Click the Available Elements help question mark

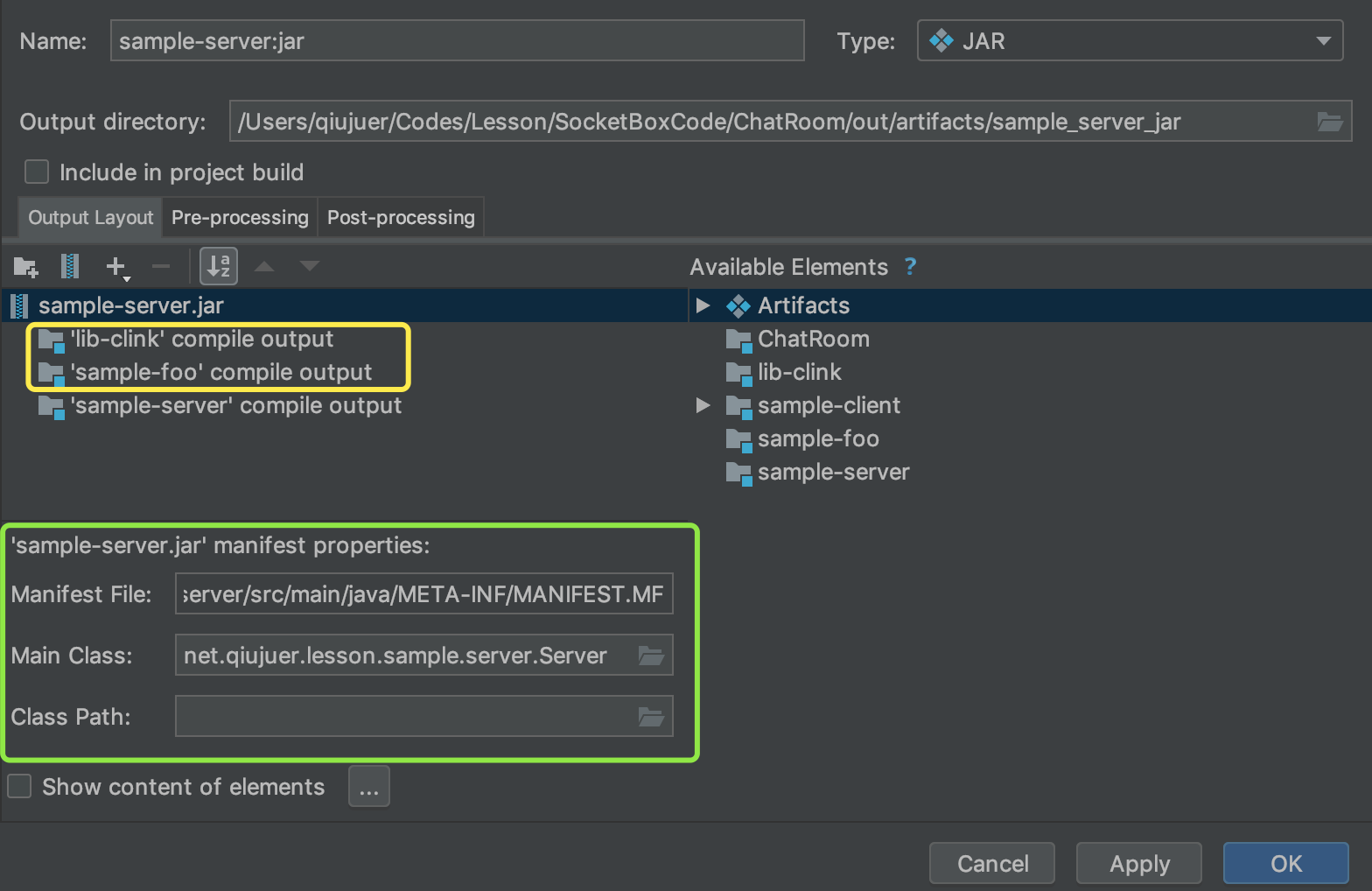tap(910, 267)
